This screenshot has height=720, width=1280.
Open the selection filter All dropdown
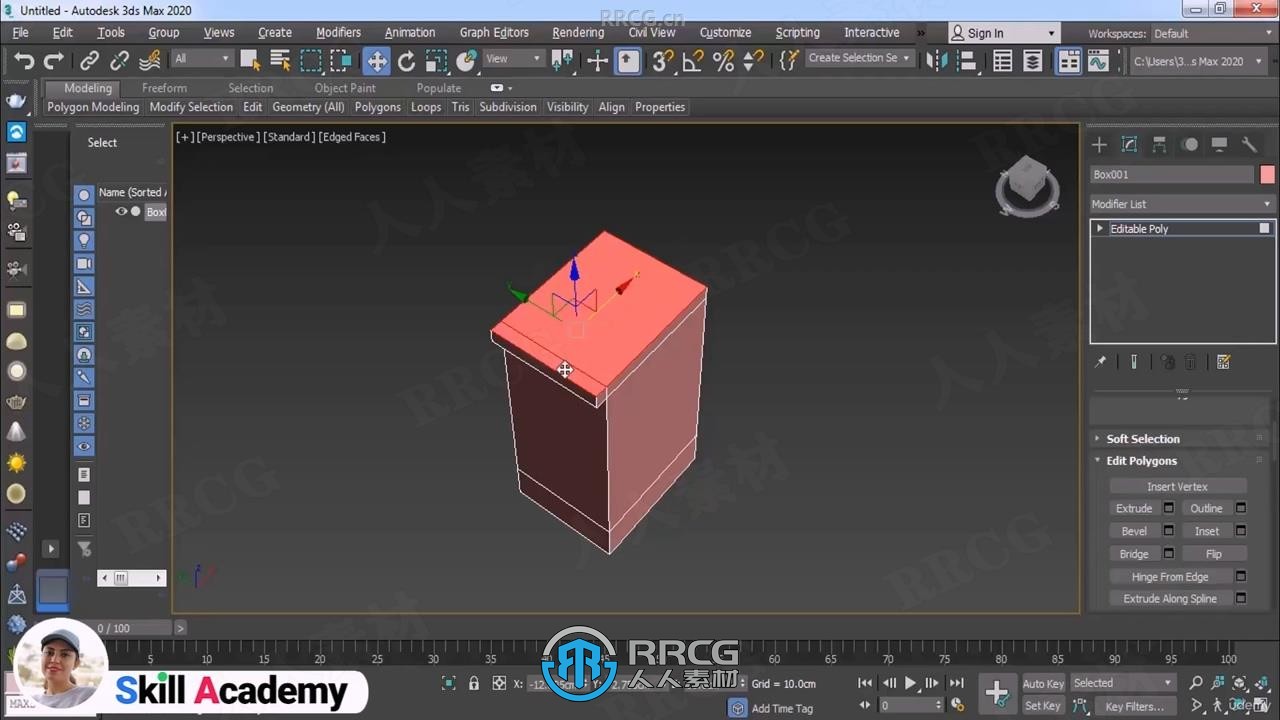click(x=202, y=59)
